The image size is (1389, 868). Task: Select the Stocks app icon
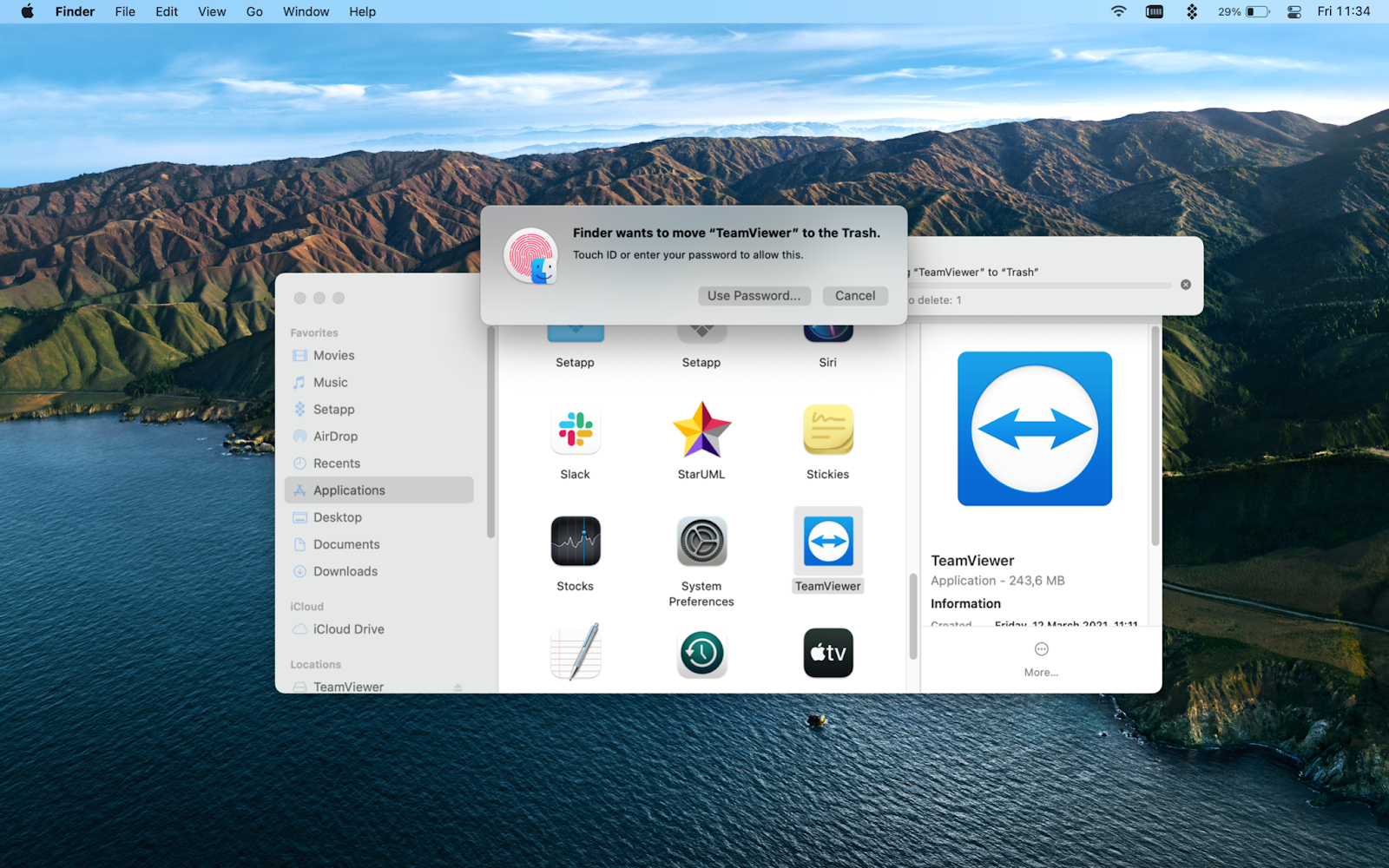575,541
